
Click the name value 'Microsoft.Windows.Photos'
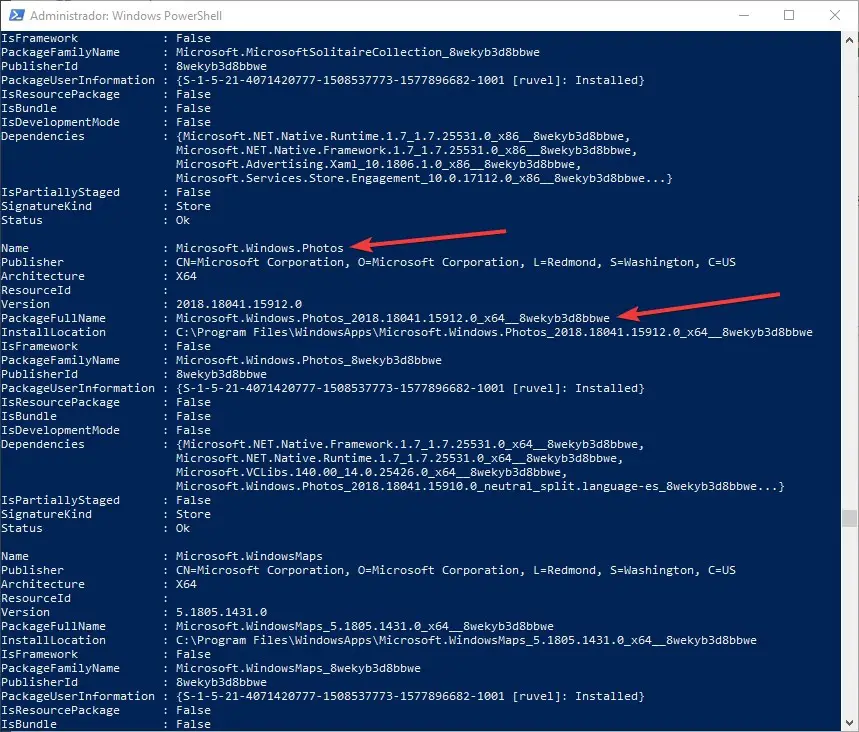tap(260, 248)
